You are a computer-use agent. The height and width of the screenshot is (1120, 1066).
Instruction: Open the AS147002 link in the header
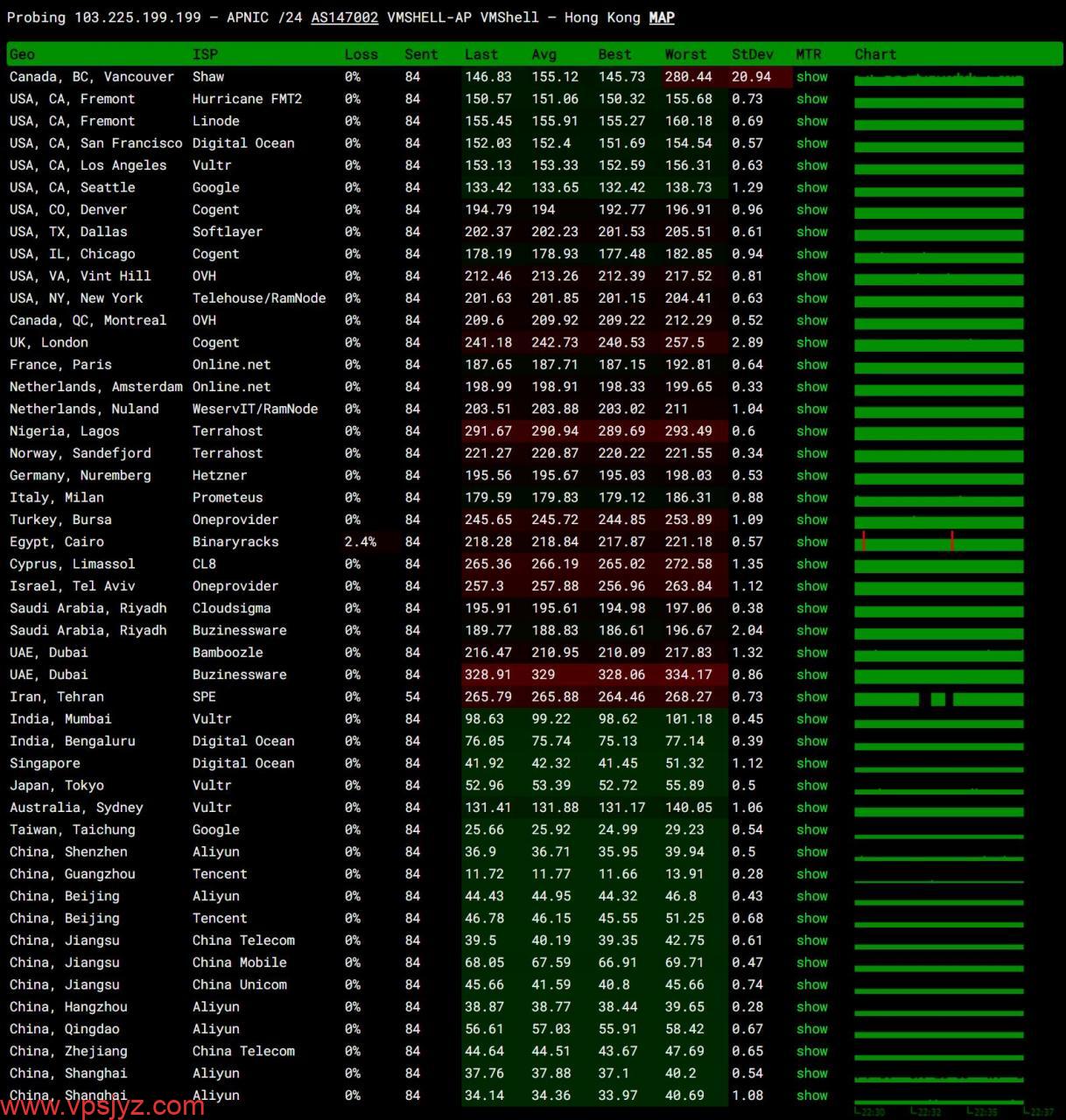(x=344, y=17)
